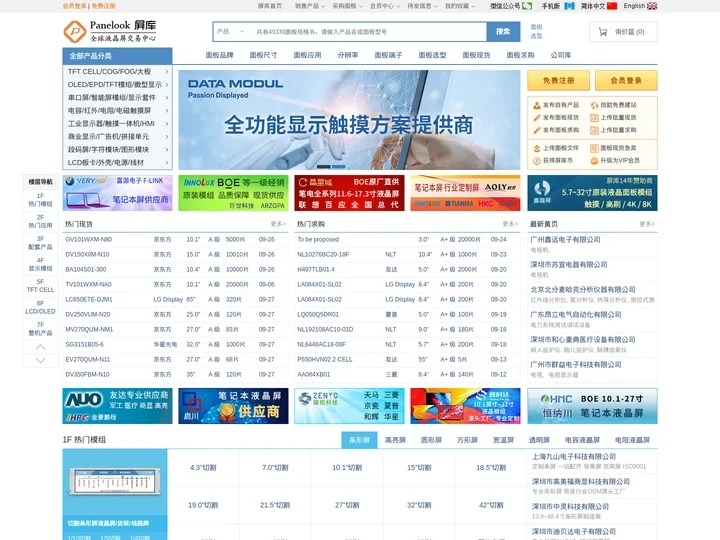
Task: Click the pencil icon beside 发布面板现货
Action: pyautogui.click(x=536, y=118)
